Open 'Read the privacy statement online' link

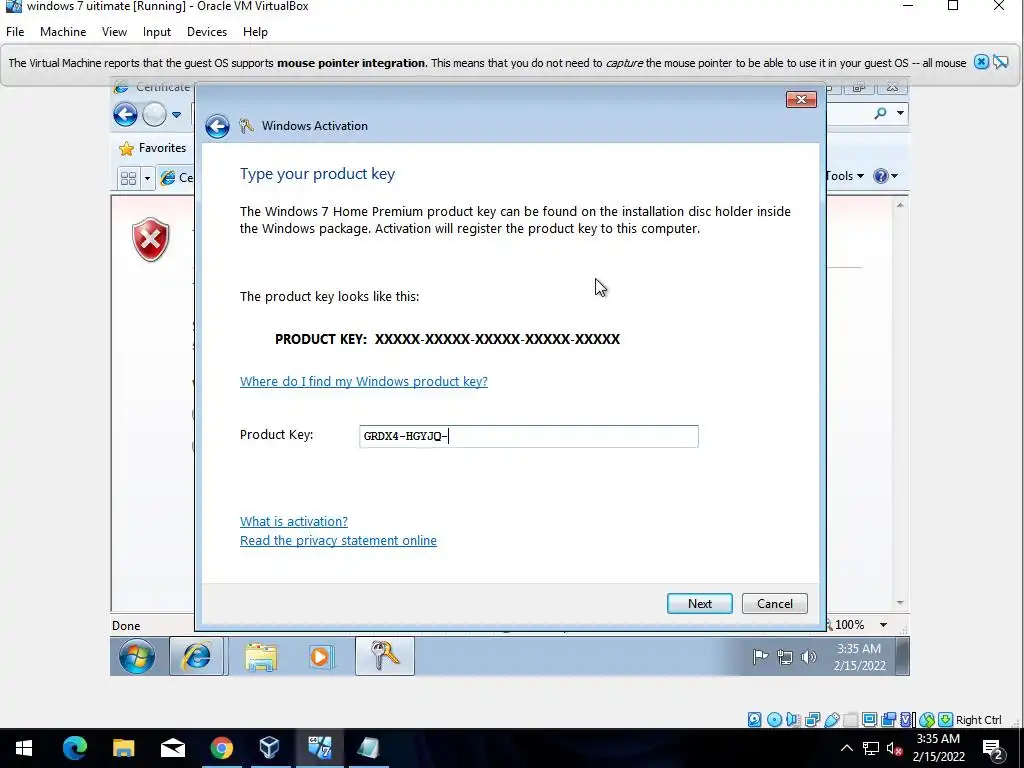pyautogui.click(x=338, y=540)
